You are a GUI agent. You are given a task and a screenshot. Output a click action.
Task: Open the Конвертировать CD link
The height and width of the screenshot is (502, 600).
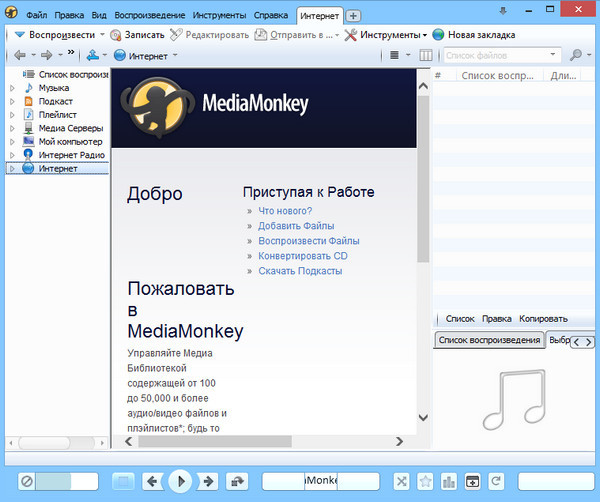click(303, 256)
